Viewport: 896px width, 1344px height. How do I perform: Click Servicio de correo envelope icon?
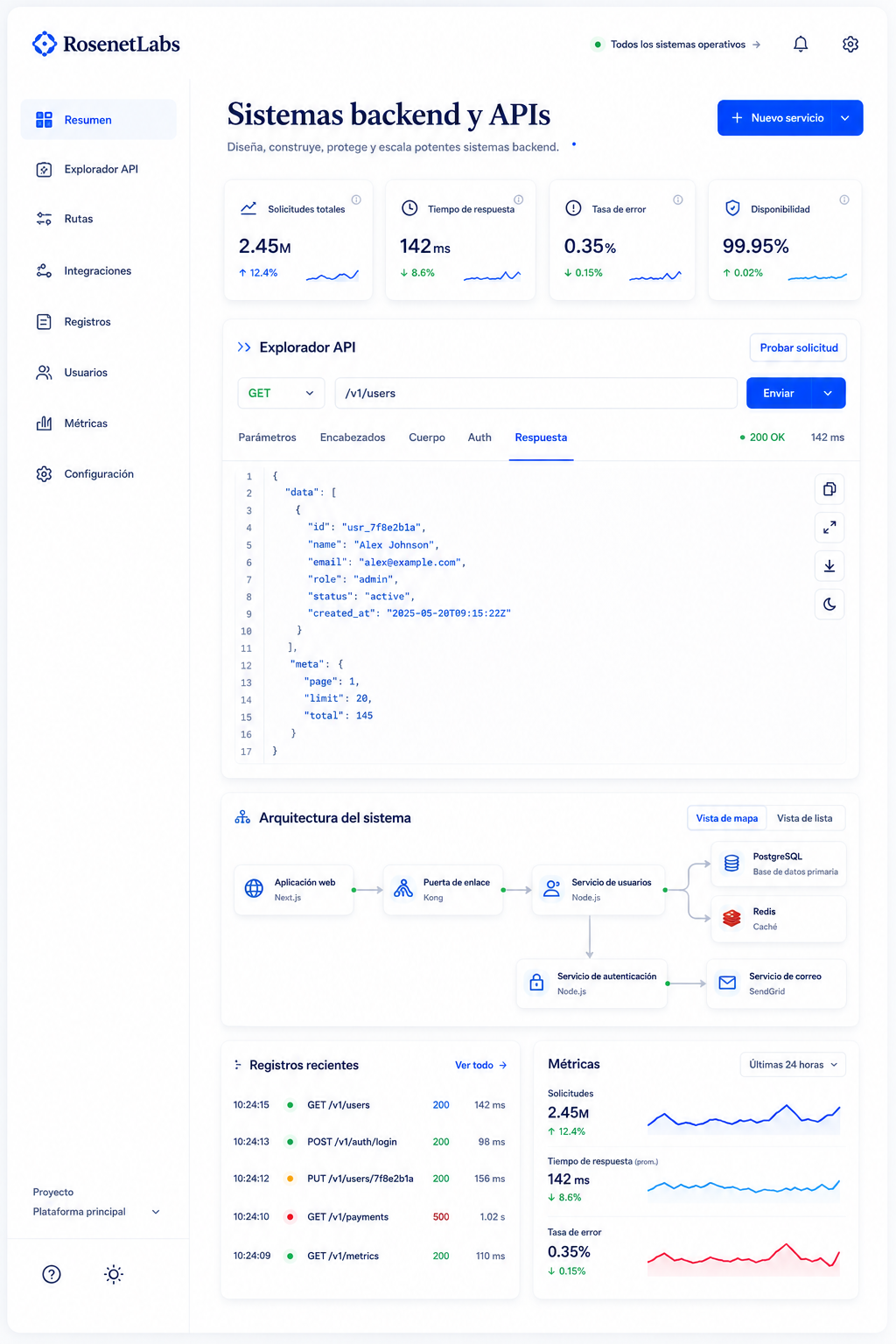point(727,983)
